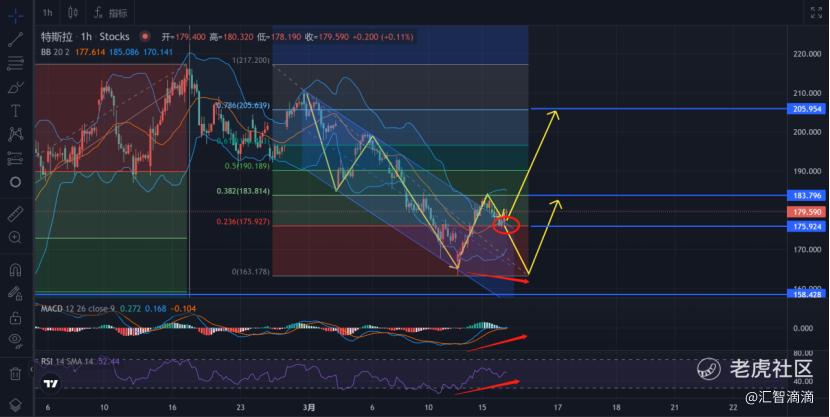Open the icons and shapes tool
Screen dimensions: 830x417
pyautogui.click(x=15, y=182)
